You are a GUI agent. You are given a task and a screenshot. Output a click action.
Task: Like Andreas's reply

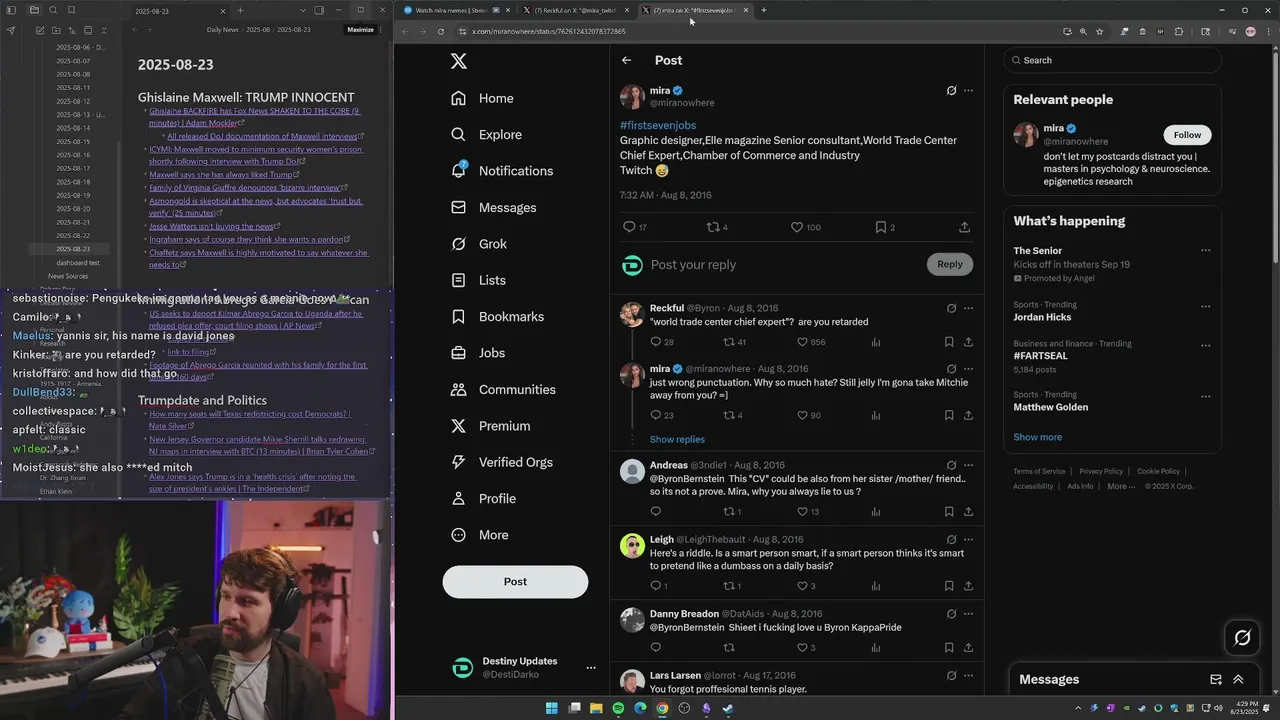(x=808, y=512)
